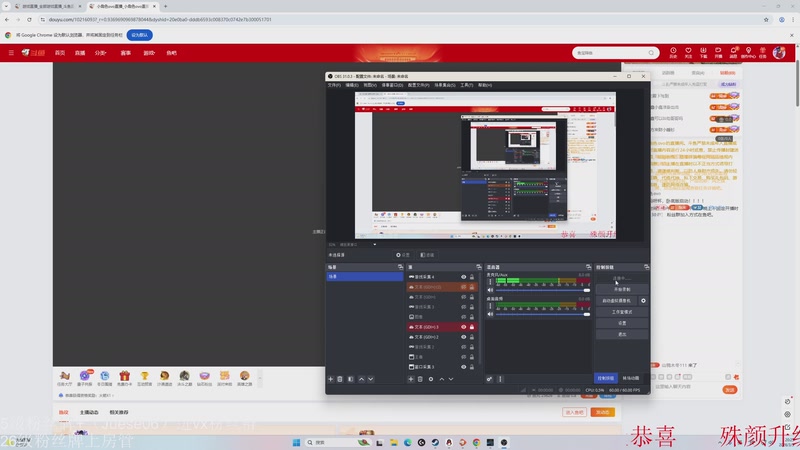800x450 pixels.
Task: Add a new scene with the plus icon
Action: point(331,379)
